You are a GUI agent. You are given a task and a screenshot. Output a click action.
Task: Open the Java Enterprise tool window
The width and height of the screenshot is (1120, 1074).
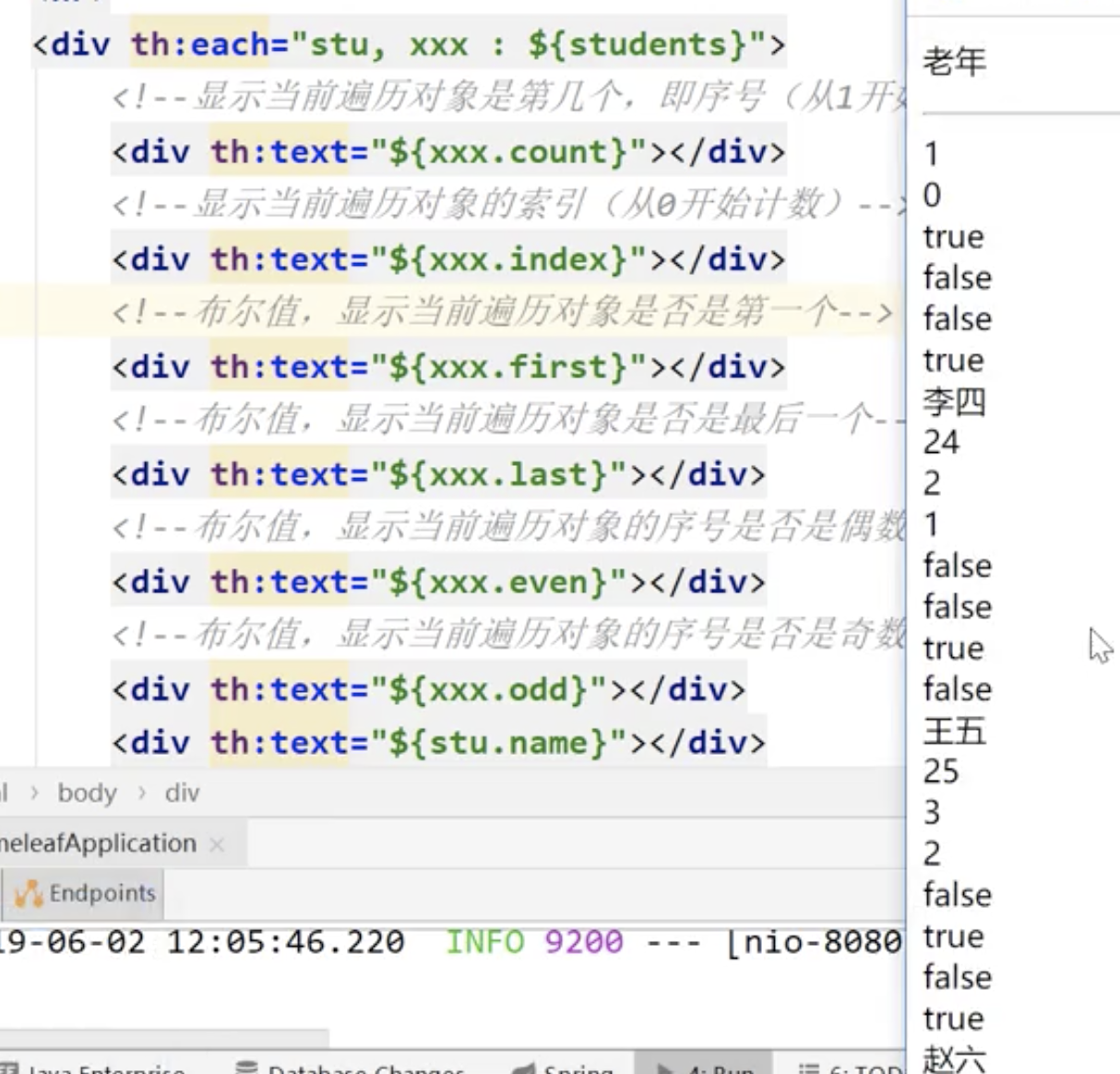pos(94,1069)
